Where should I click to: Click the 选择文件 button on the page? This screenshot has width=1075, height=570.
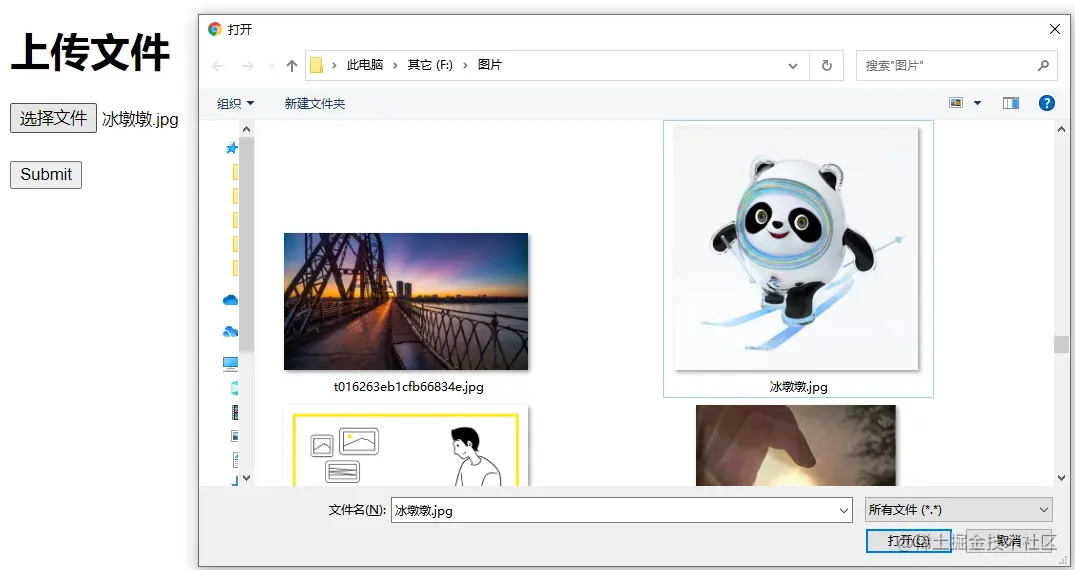click(53, 118)
